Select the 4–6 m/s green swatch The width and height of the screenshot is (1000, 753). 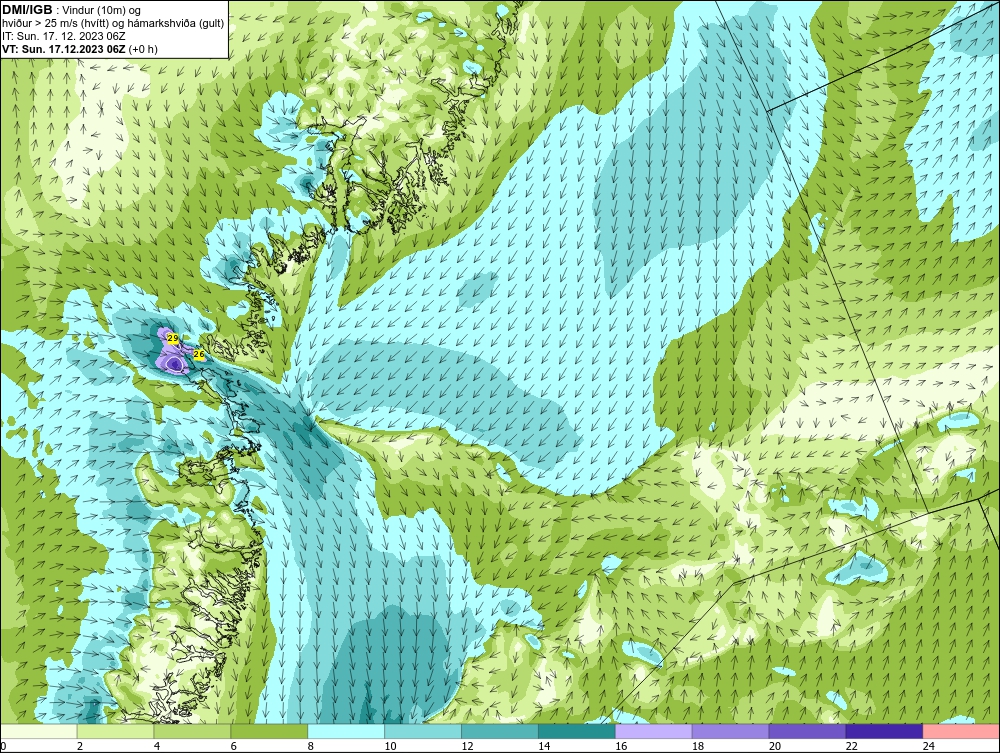(192, 731)
